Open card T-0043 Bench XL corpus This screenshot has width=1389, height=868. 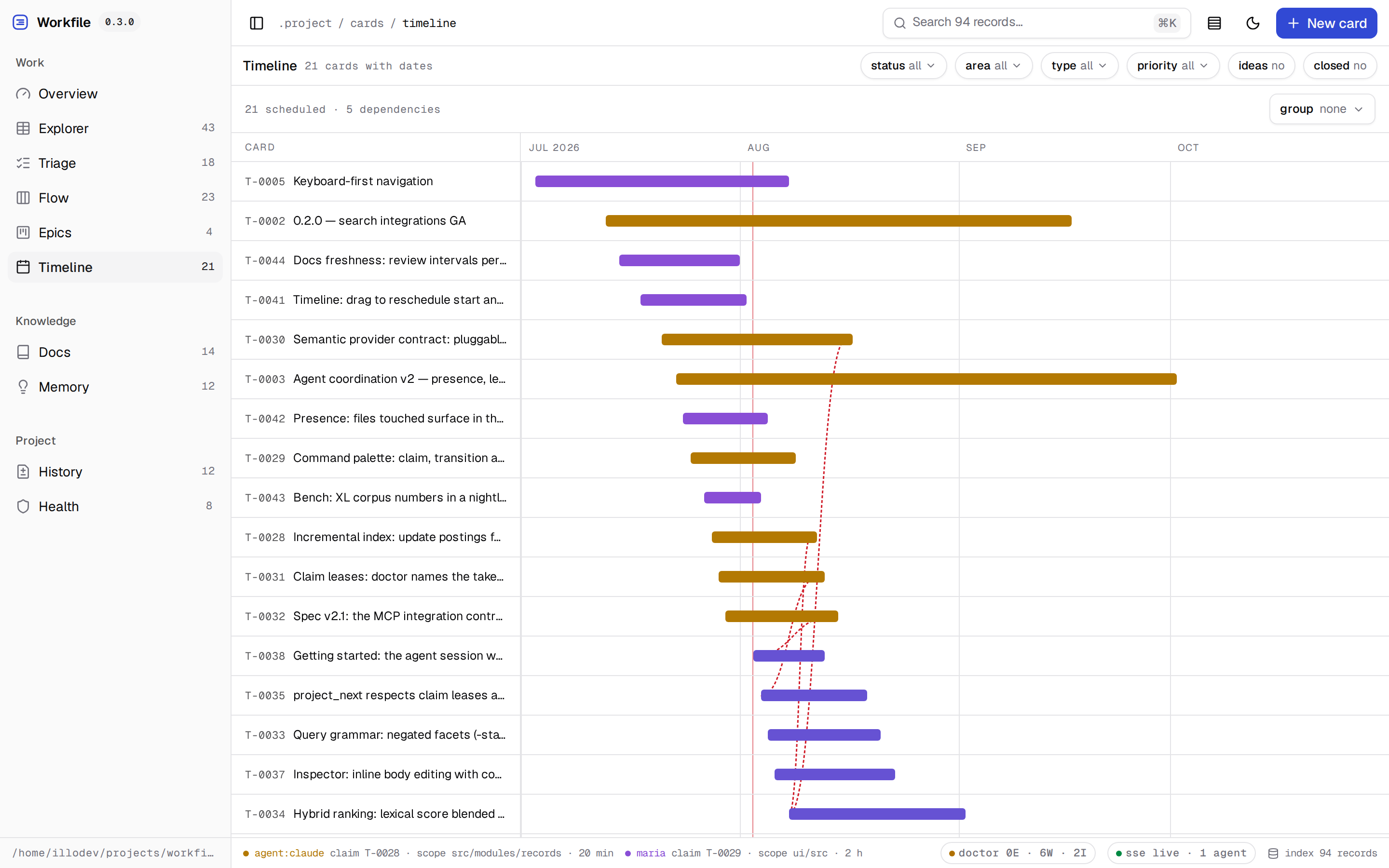(x=376, y=498)
